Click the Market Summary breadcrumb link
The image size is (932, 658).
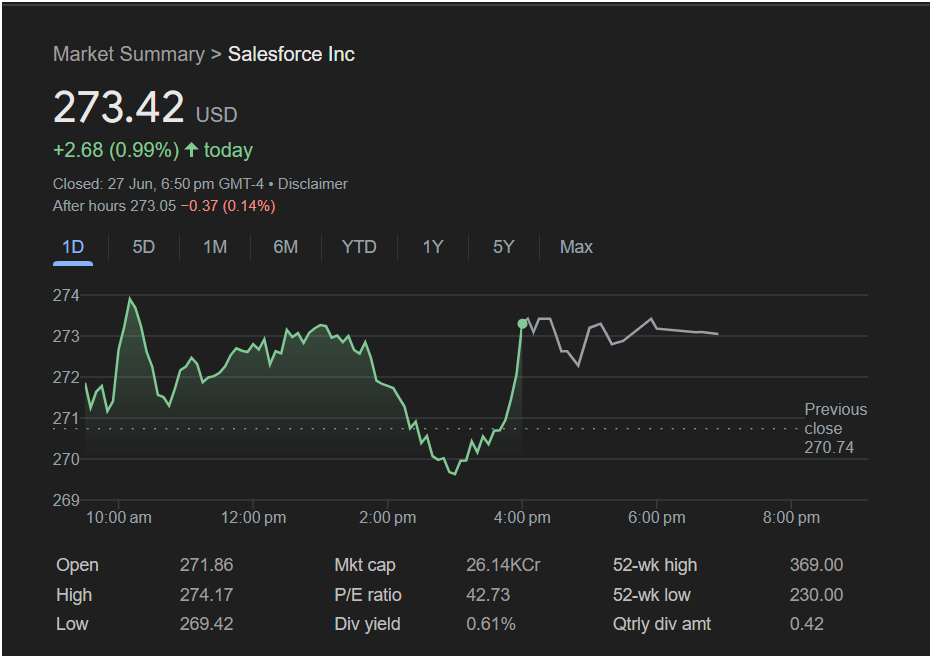pyautogui.click(x=128, y=54)
